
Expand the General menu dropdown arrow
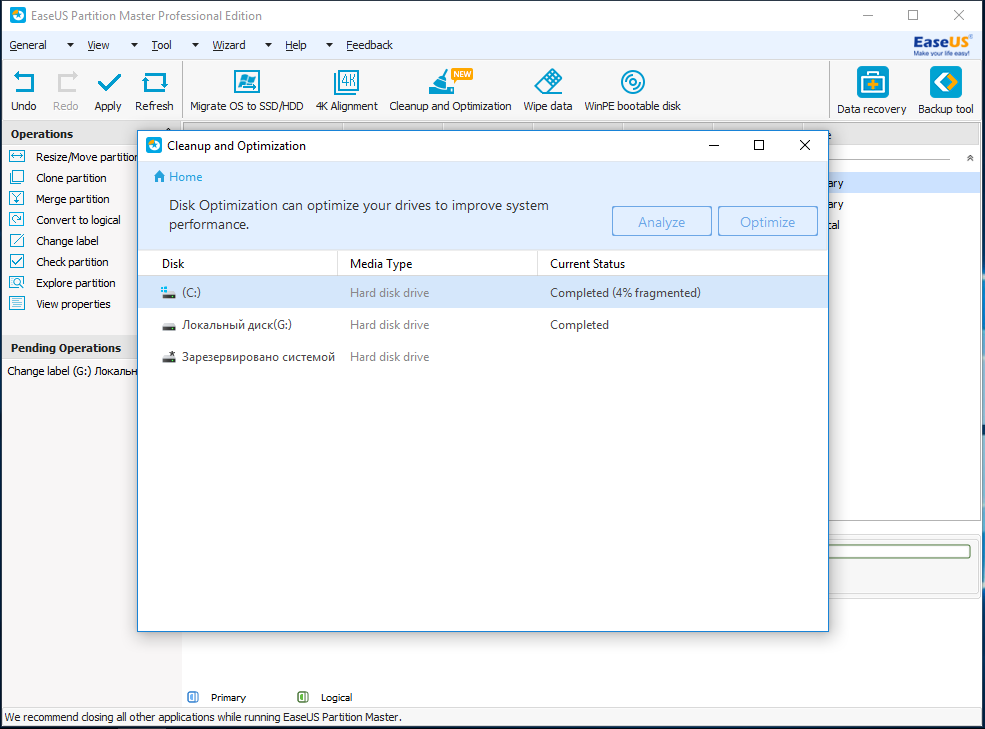point(70,45)
